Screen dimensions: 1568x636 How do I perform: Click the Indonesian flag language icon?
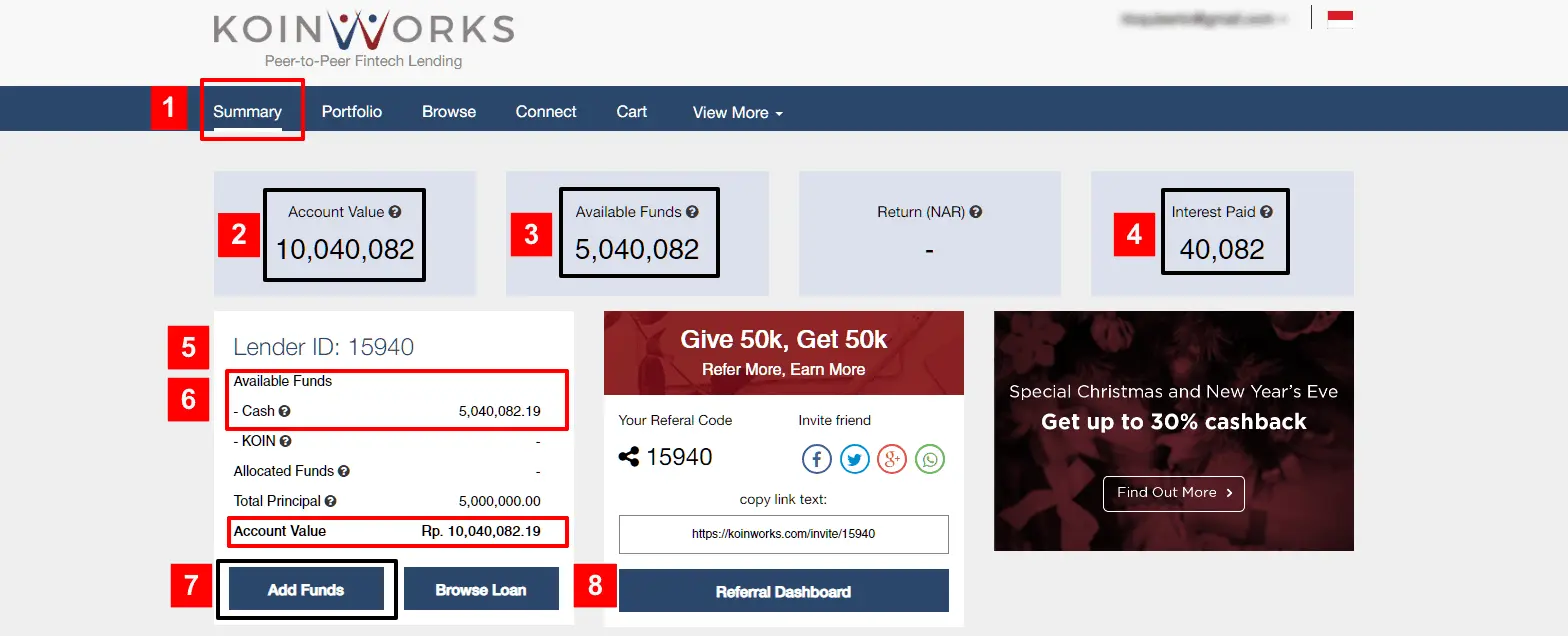1339,19
